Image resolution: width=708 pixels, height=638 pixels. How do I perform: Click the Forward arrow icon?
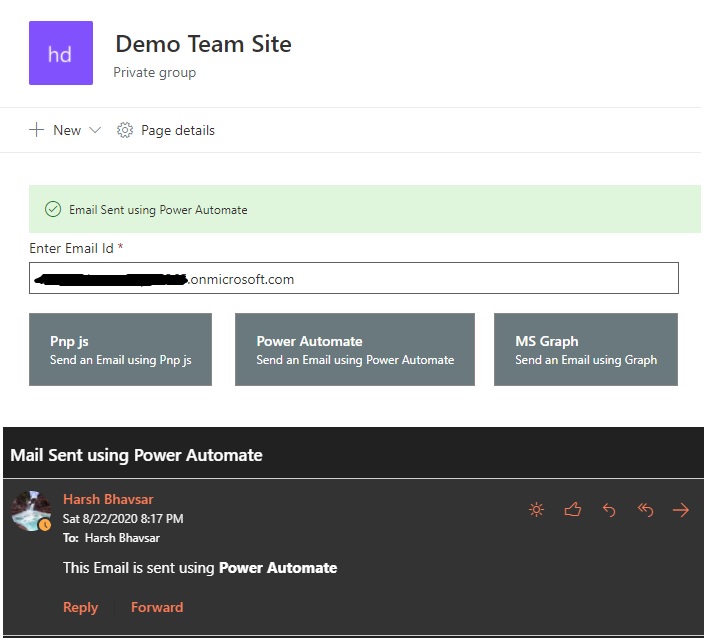coord(681,510)
